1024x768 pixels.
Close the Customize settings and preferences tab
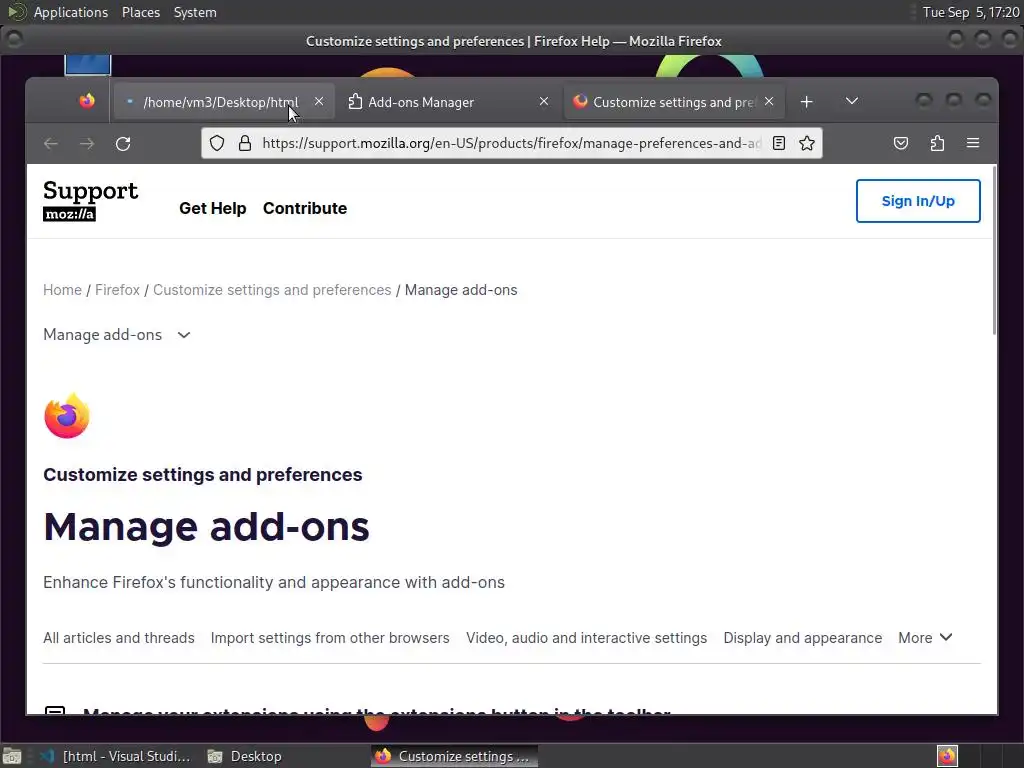769,101
